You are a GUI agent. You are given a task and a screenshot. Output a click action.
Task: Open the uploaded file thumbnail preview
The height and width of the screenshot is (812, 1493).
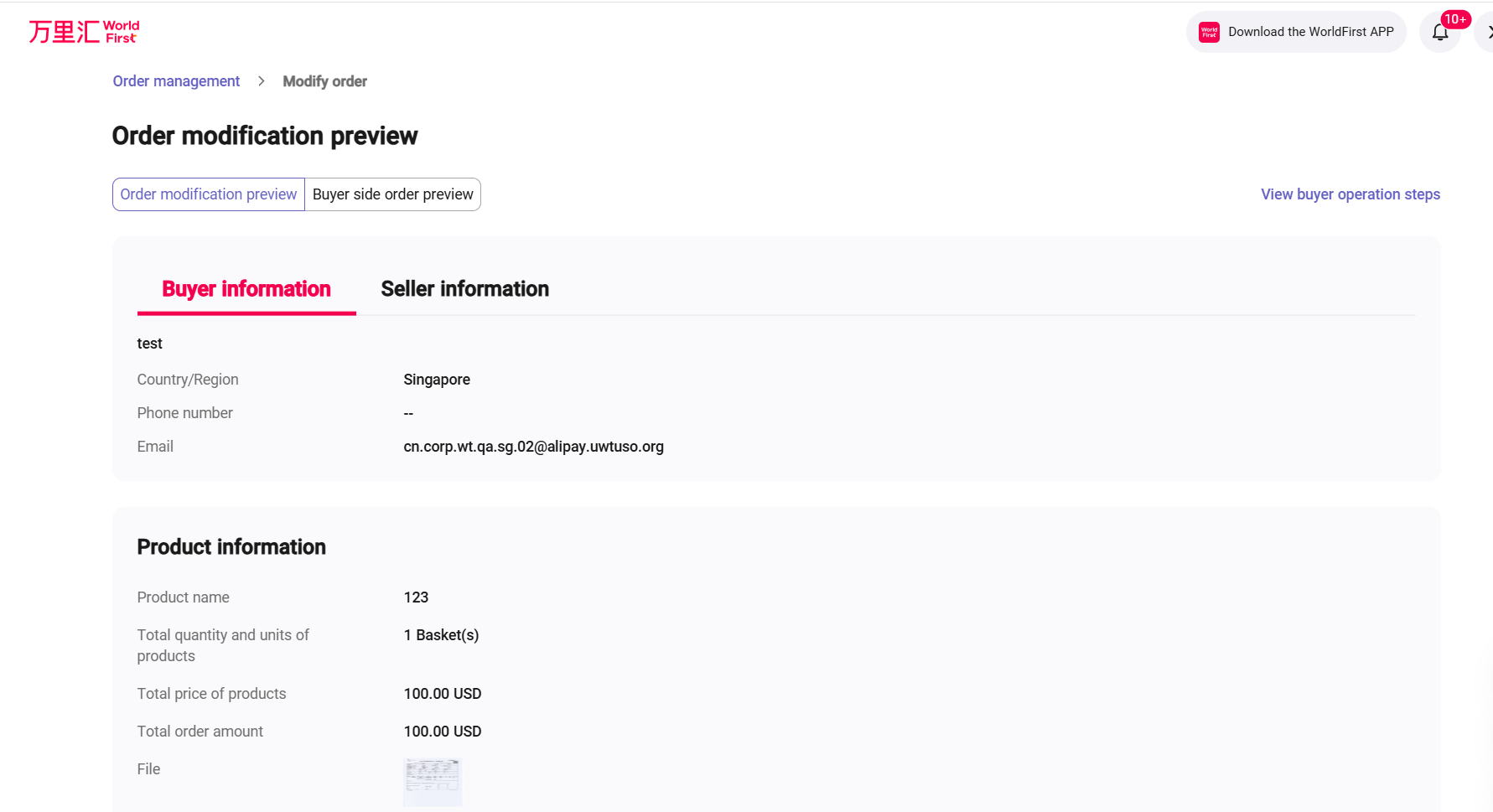click(x=432, y=781)
